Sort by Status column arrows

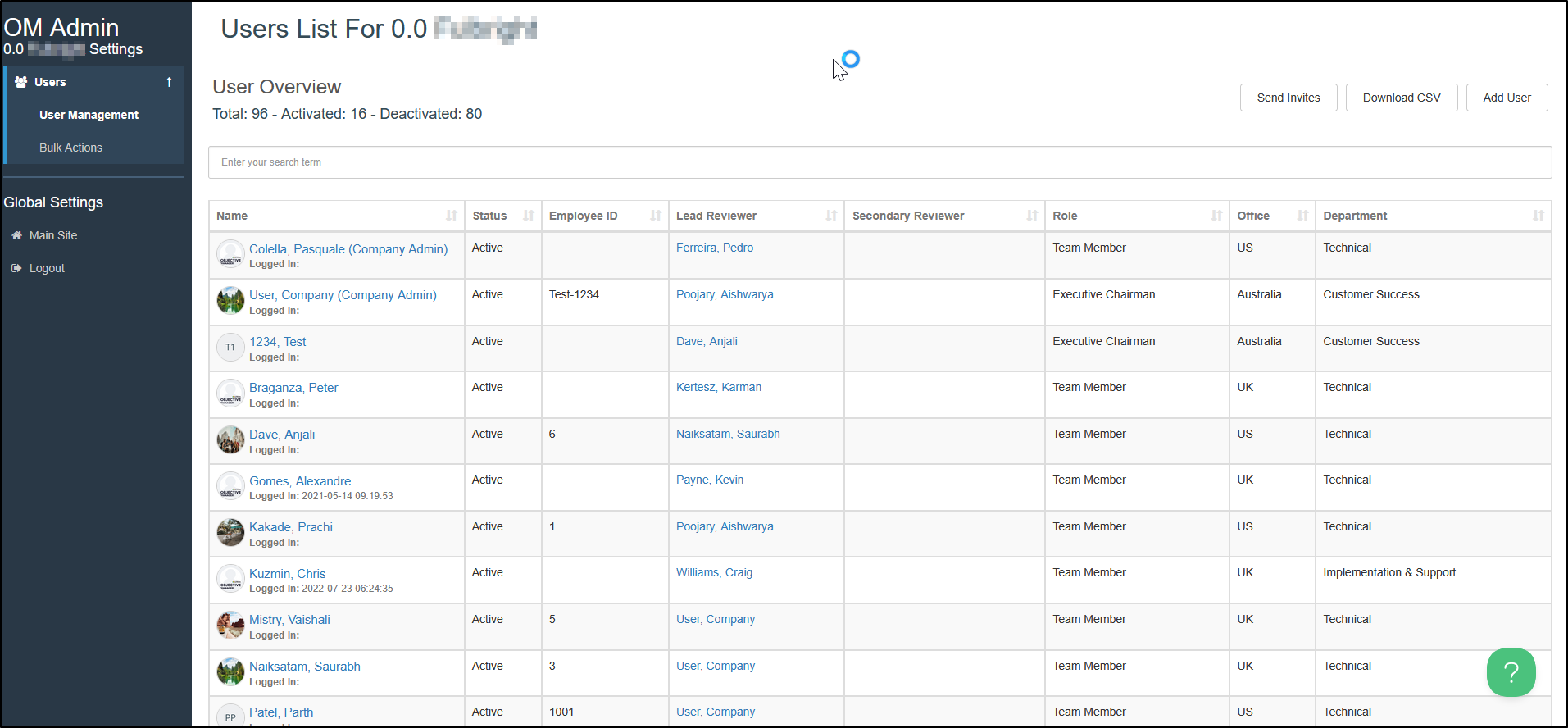click(x=529, y=216)
